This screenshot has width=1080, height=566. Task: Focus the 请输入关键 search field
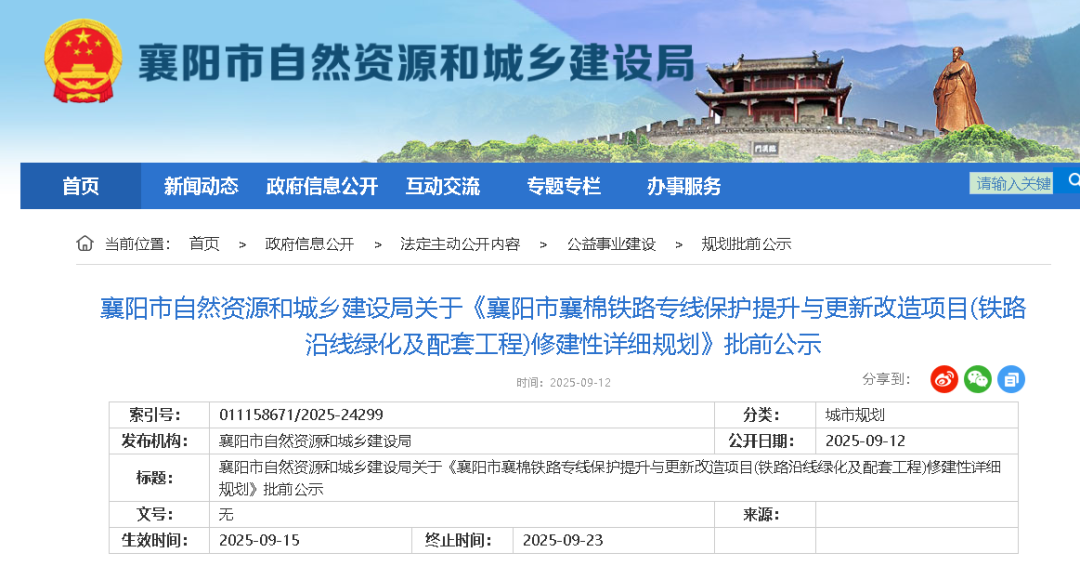pos(1011,183)
